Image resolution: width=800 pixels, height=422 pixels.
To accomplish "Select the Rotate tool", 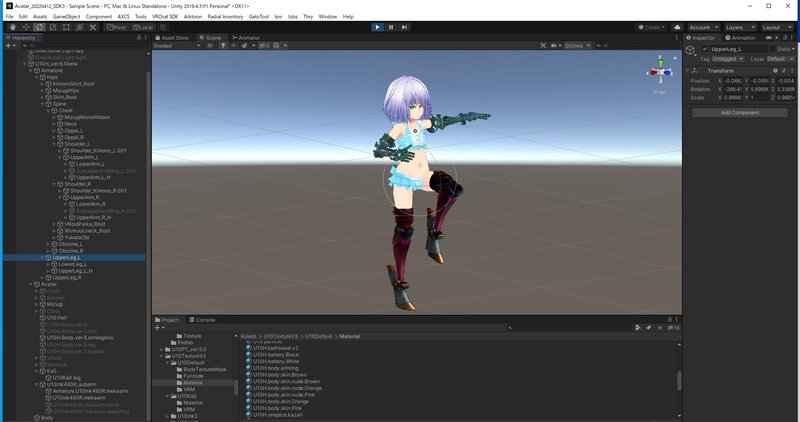I will point(39,27).
